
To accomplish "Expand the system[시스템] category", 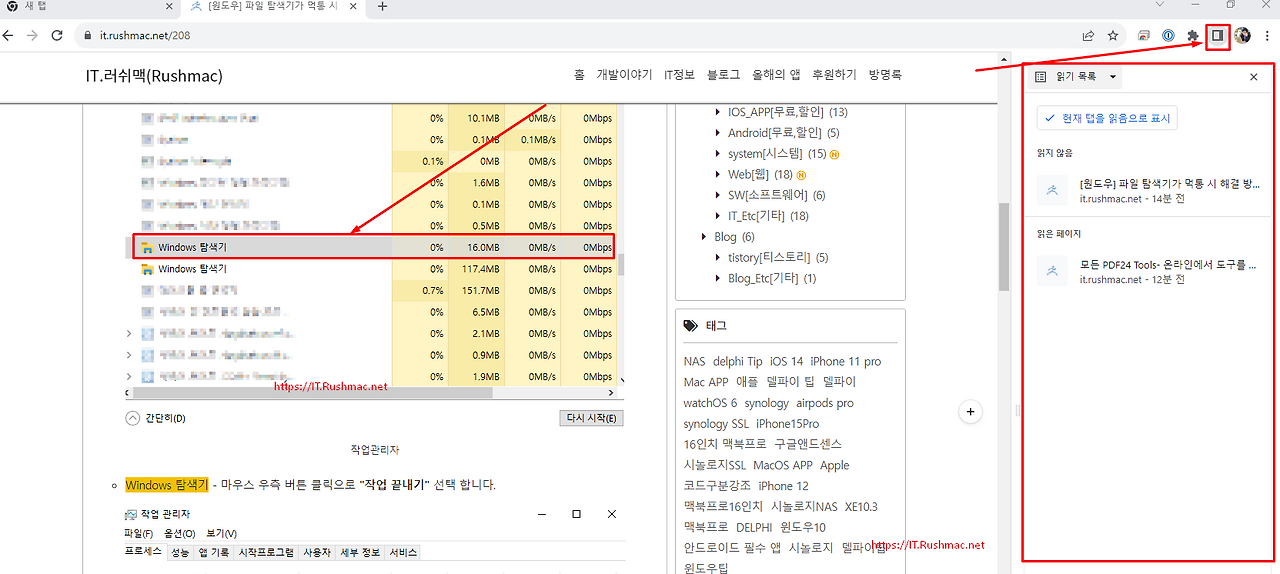I will [x=718, y=154].
